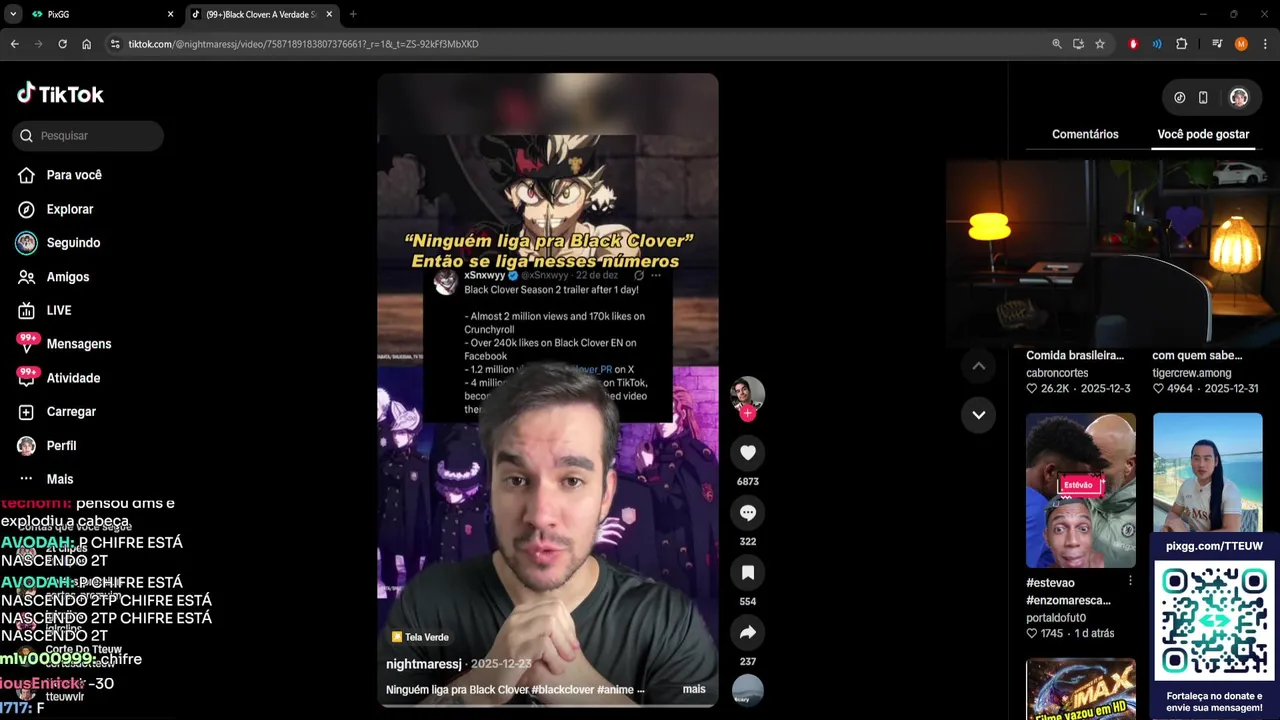Open a new browser tab
The image size is (1280, 720).
pyautogui.click(x=353, y=14)
